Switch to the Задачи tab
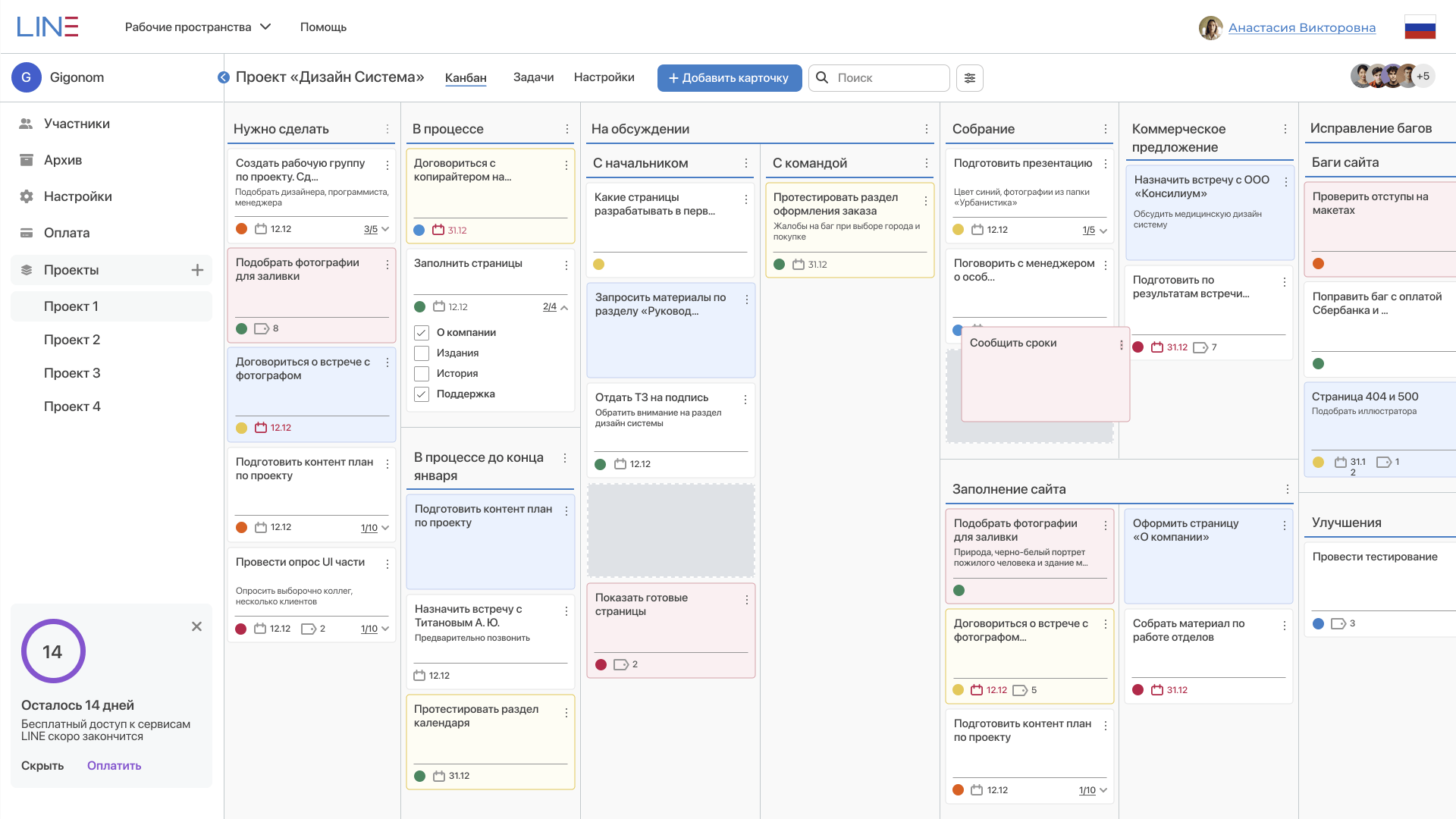 click(533, 77)
